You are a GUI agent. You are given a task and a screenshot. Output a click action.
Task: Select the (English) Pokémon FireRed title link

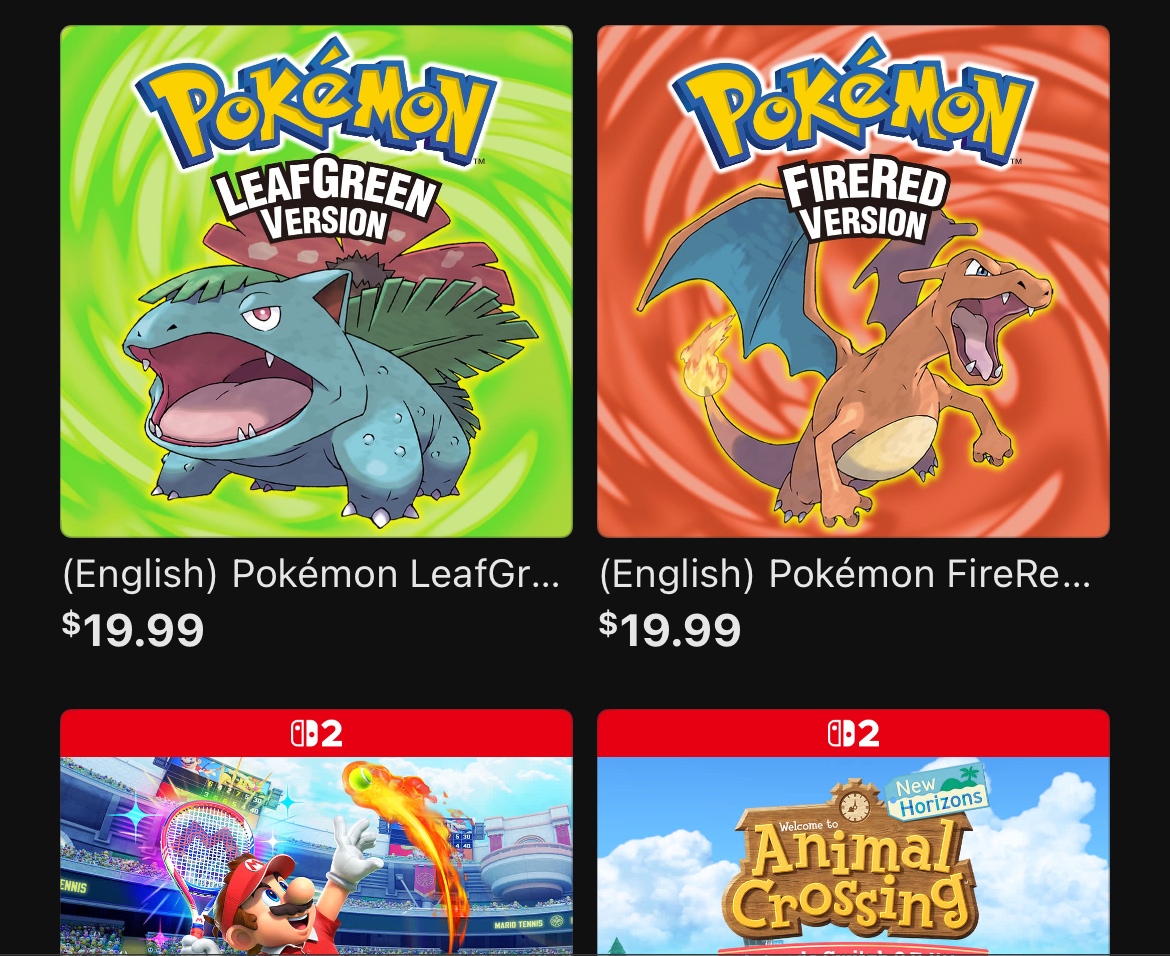(x=845, y=575)
